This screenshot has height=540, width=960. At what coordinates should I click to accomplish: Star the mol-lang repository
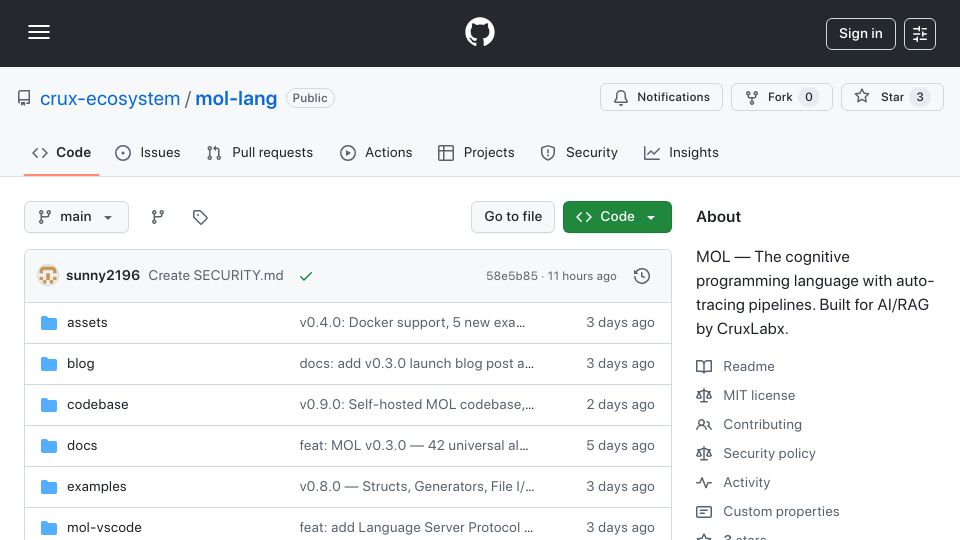point(891,97)
